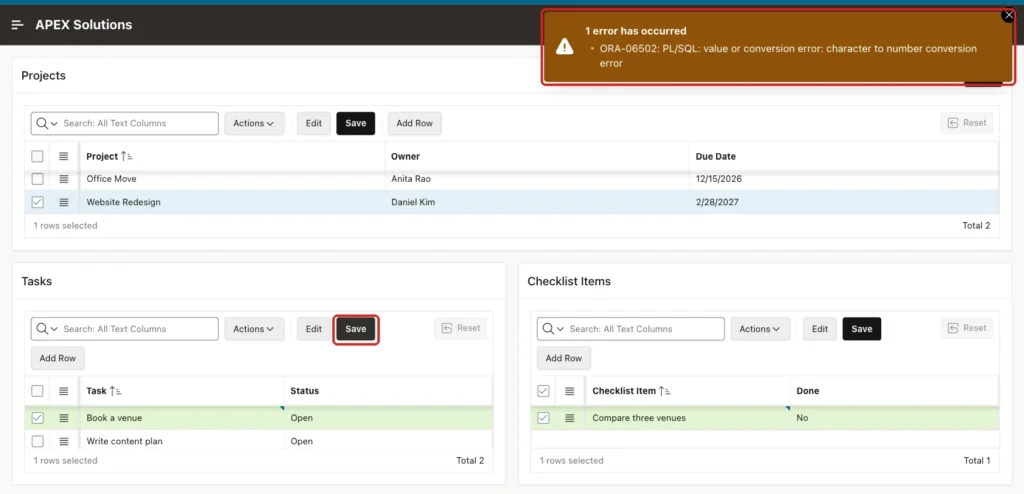Open row actions menu for Book a venue

(63, 418)
